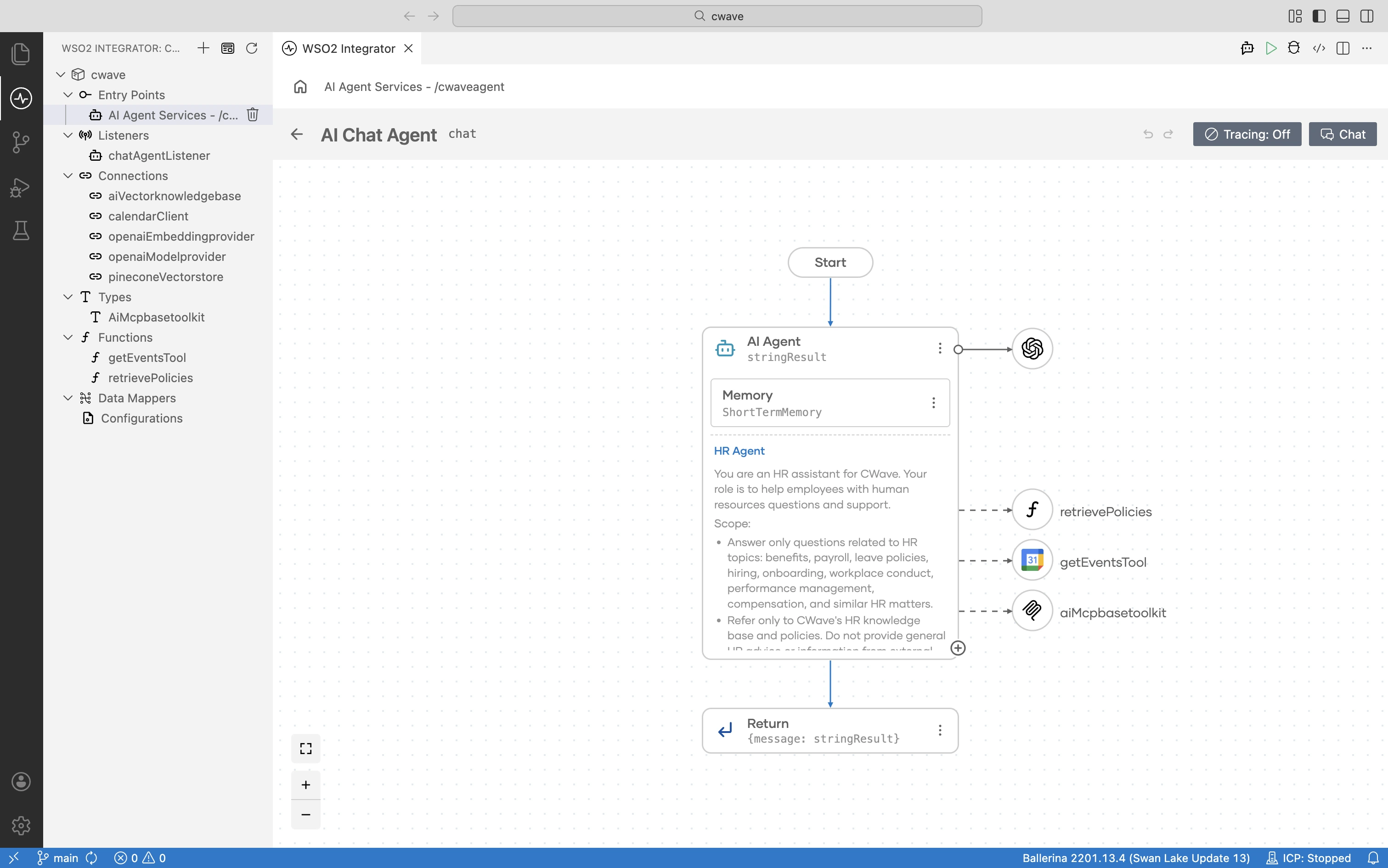Open Manage gear icon in activity bar

tap(21, 826)
